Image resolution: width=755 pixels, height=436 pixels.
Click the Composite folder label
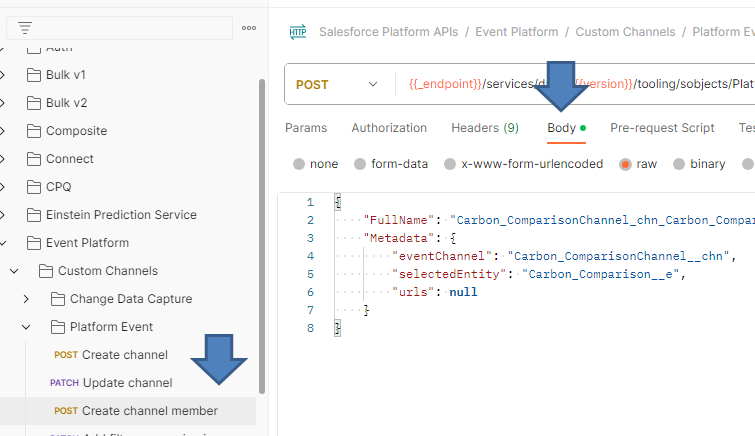coord(77,131)
